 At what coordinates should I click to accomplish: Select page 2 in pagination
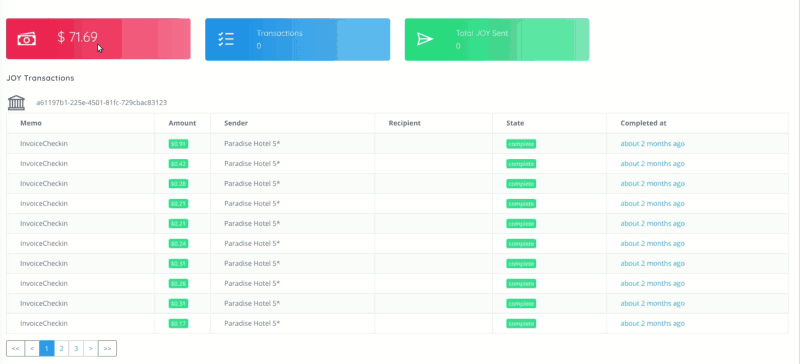(61, 349)
